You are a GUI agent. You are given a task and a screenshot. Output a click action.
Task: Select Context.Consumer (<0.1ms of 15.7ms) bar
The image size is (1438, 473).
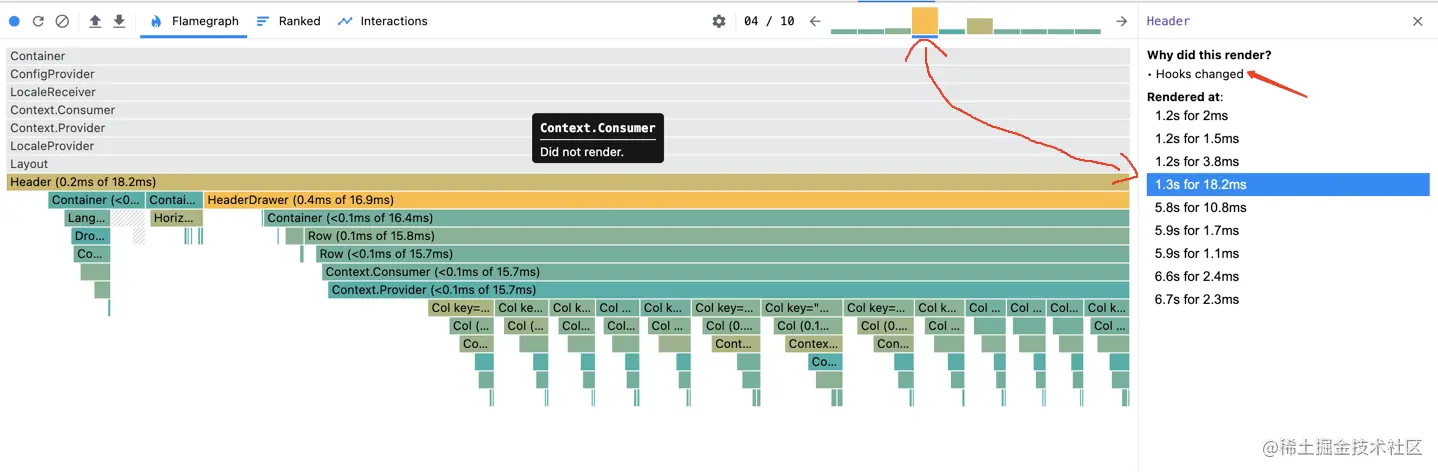point(726,272)
